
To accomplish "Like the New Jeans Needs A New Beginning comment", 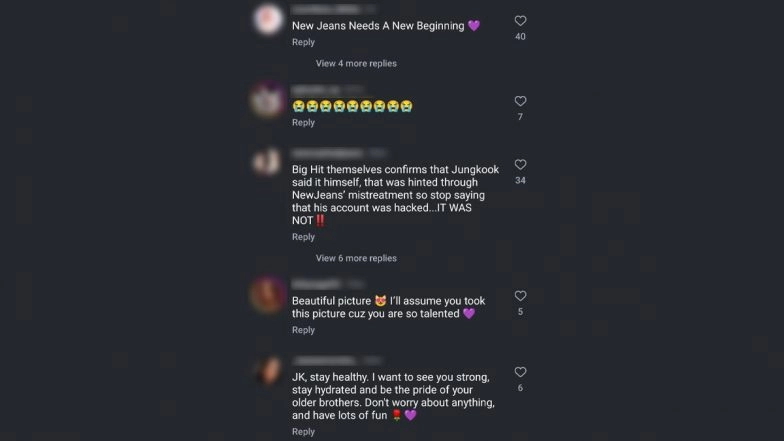I will point(520,21).
